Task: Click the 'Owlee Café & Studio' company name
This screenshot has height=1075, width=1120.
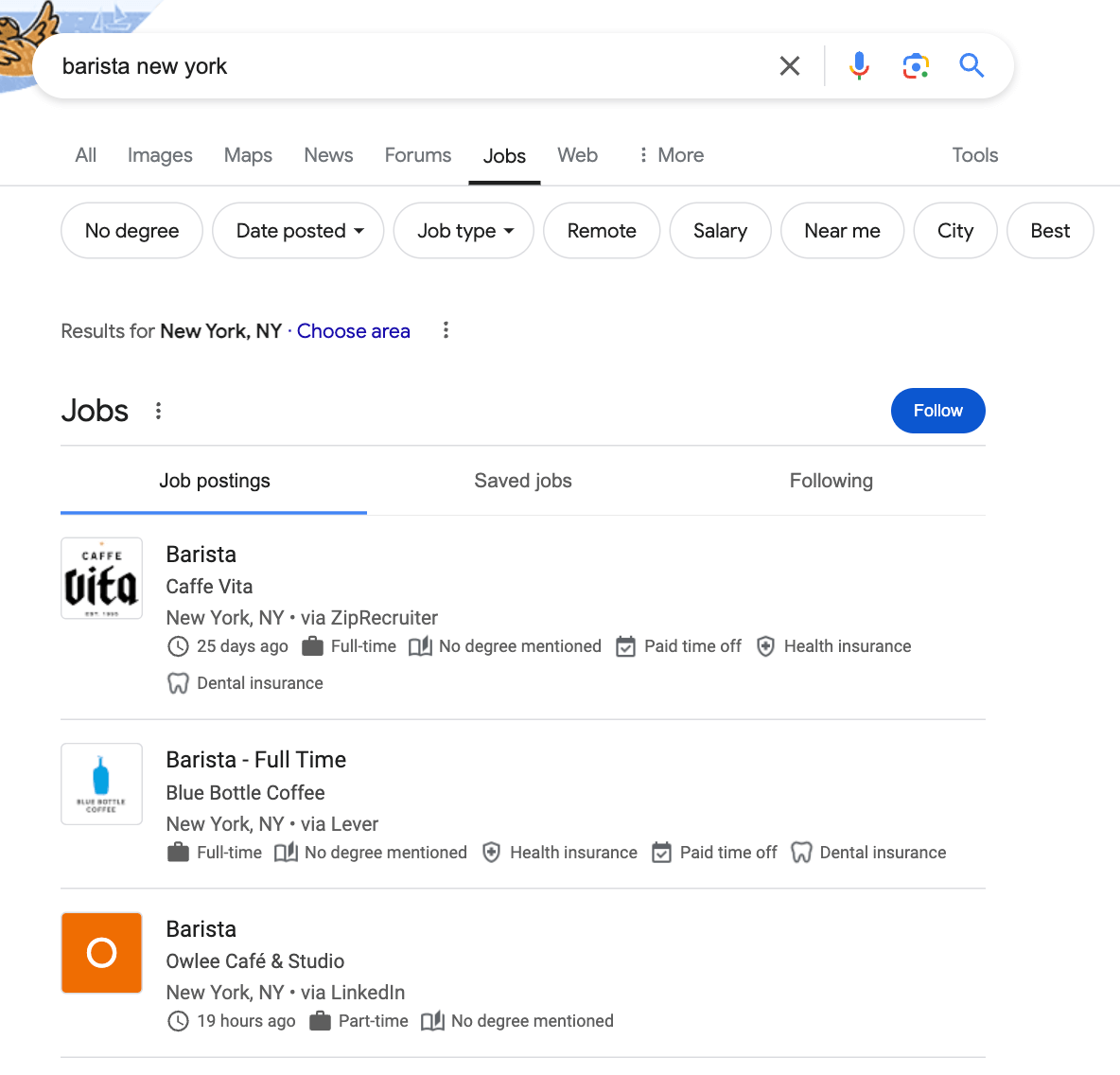Action: pyautogui.click(x=255, y=961)
